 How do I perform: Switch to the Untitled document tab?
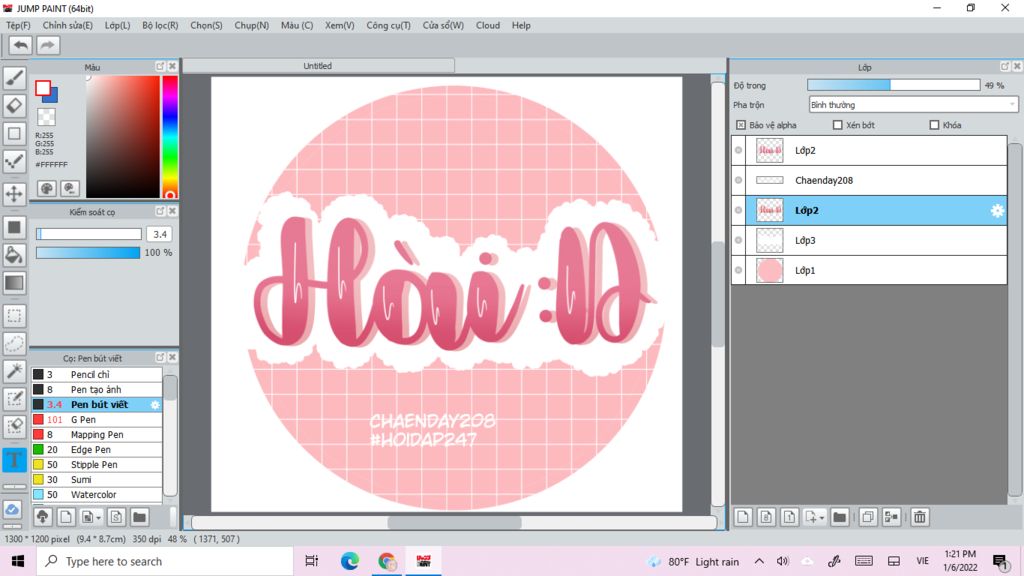point(318,66)
